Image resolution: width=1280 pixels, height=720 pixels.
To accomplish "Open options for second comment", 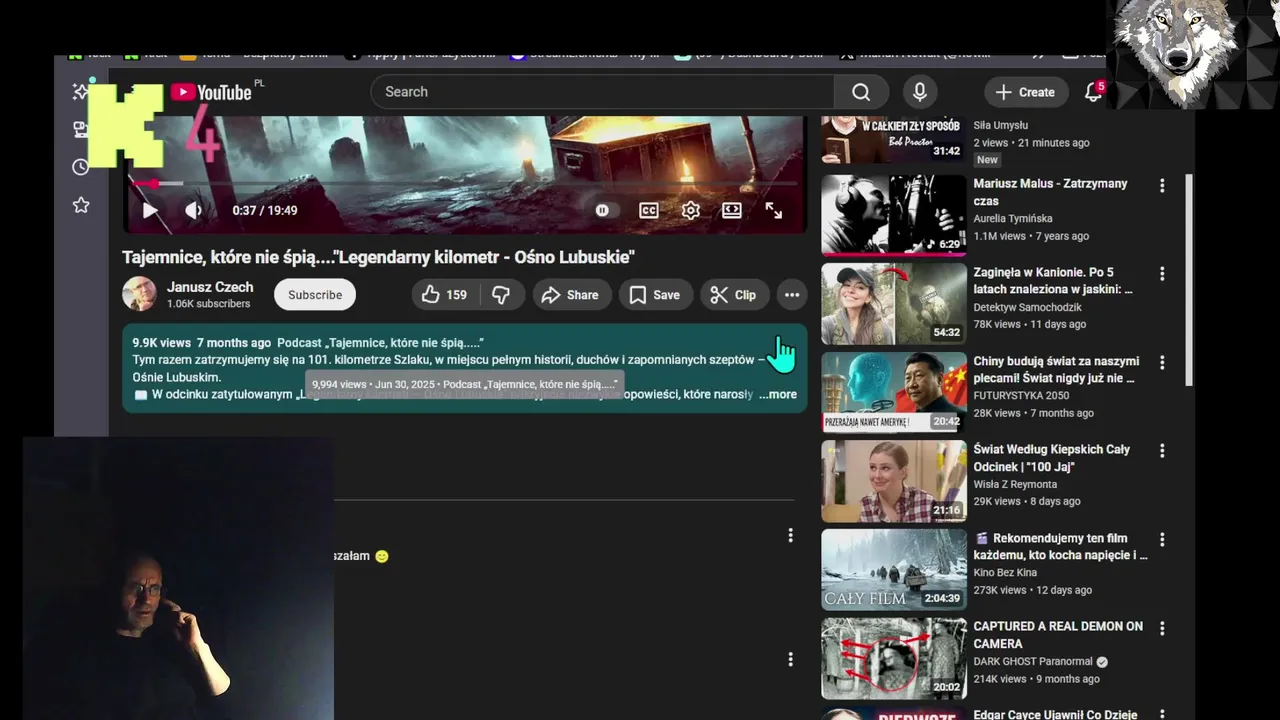I will tap(790, 659).
